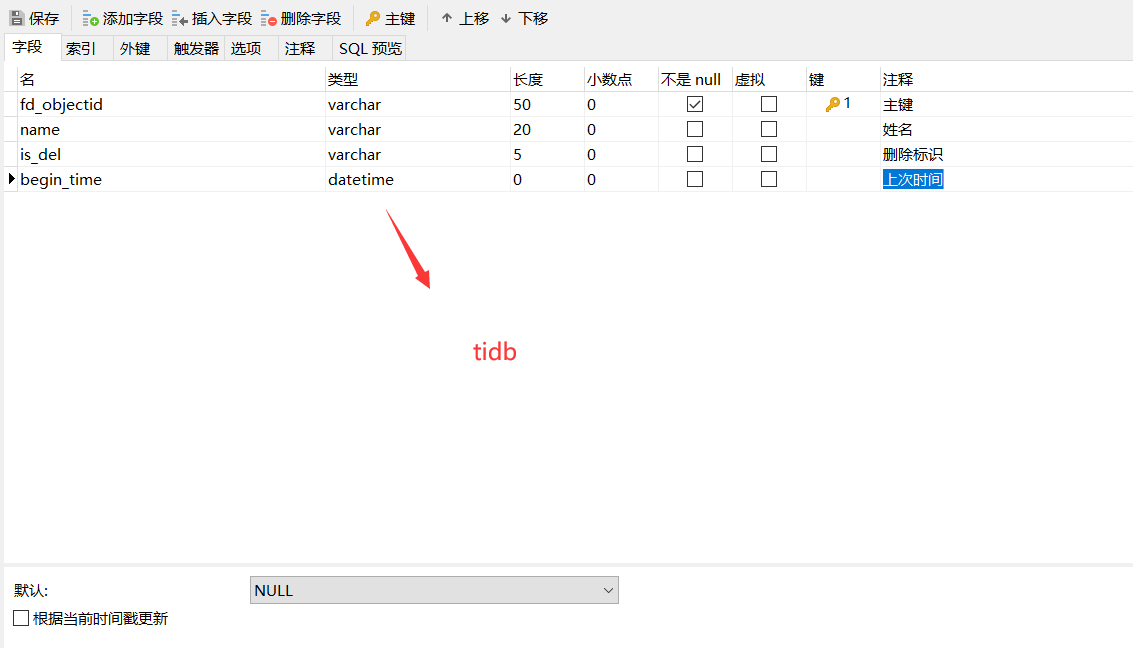Click the save disk icon
This screenshot has height=648, width=1133.
pos(17,18)
